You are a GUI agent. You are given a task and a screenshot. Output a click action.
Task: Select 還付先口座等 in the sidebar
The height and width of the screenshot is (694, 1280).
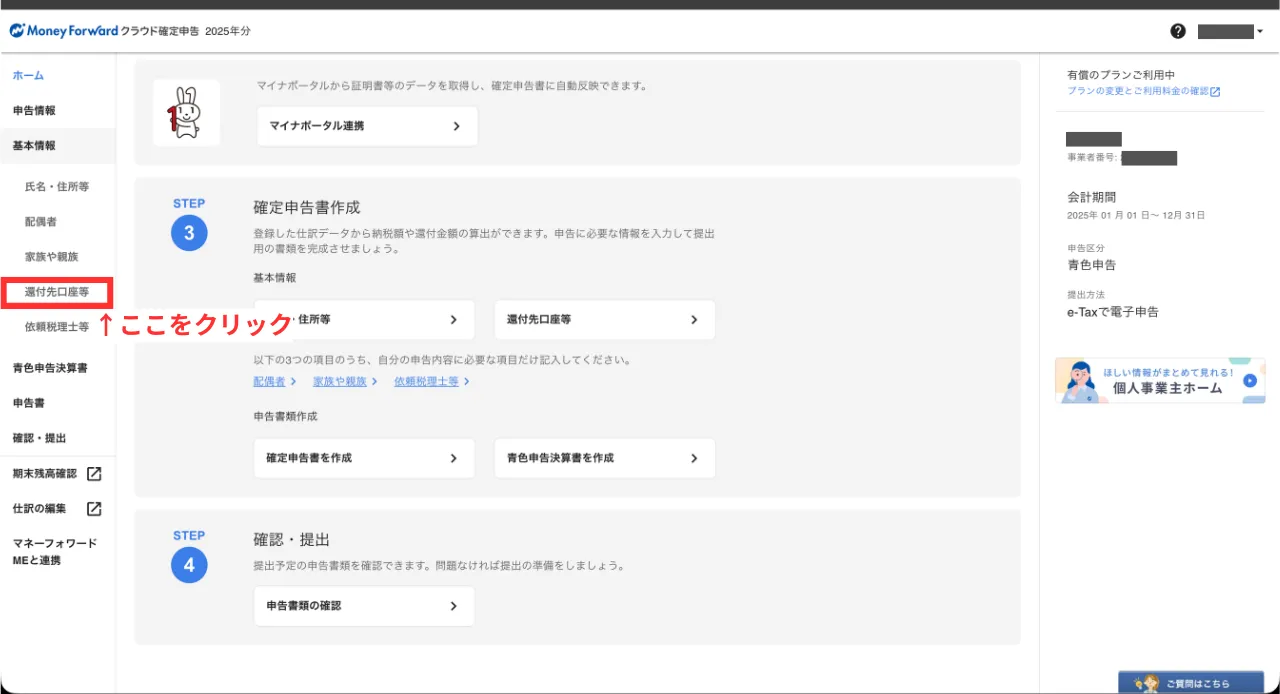click(57, 292)
